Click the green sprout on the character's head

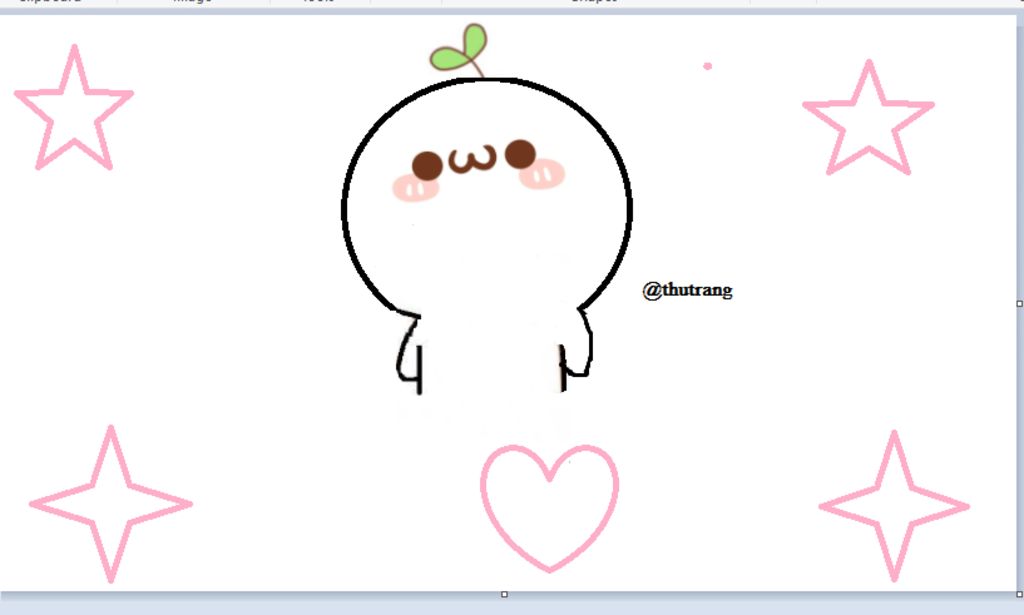[x=459, y=50]
